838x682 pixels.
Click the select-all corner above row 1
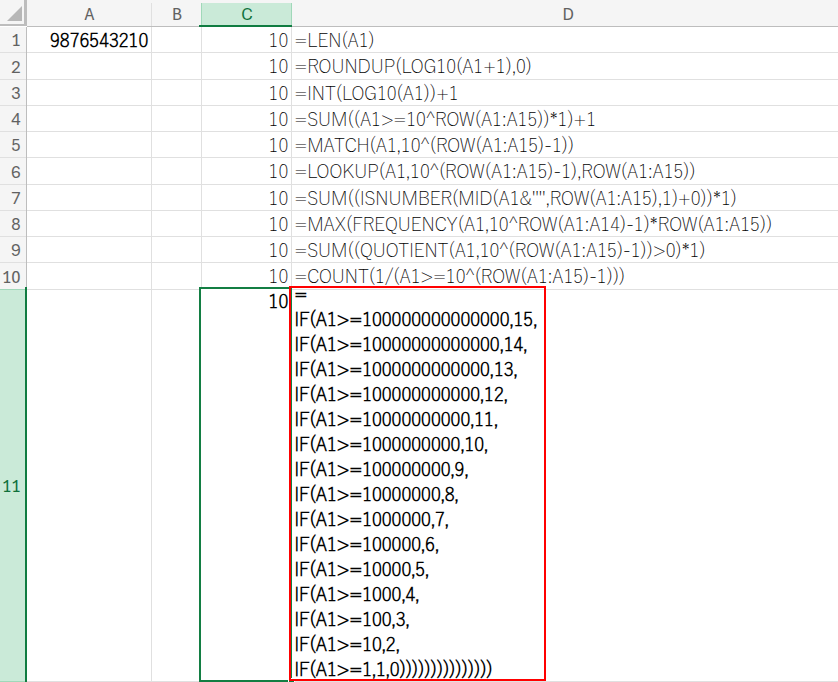(13, 14)
